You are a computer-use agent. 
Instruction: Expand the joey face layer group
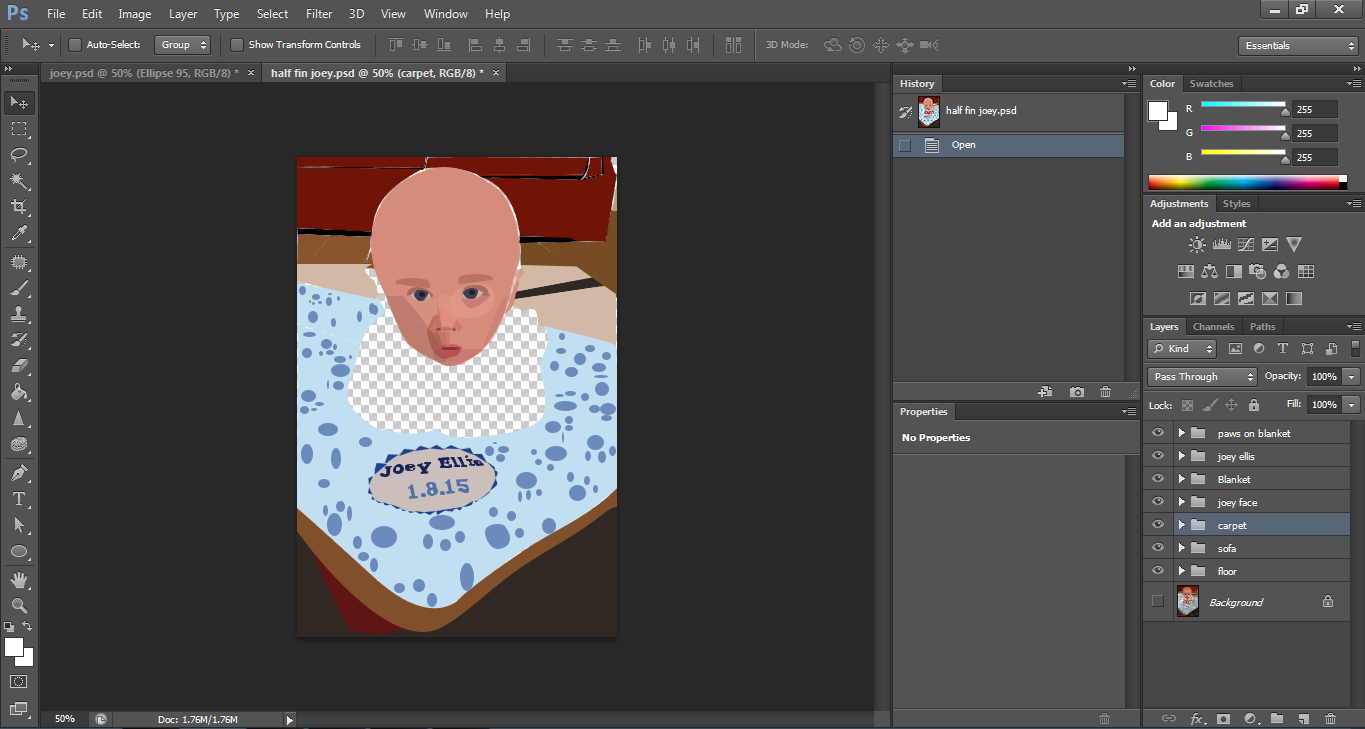tap(1181, 502)
